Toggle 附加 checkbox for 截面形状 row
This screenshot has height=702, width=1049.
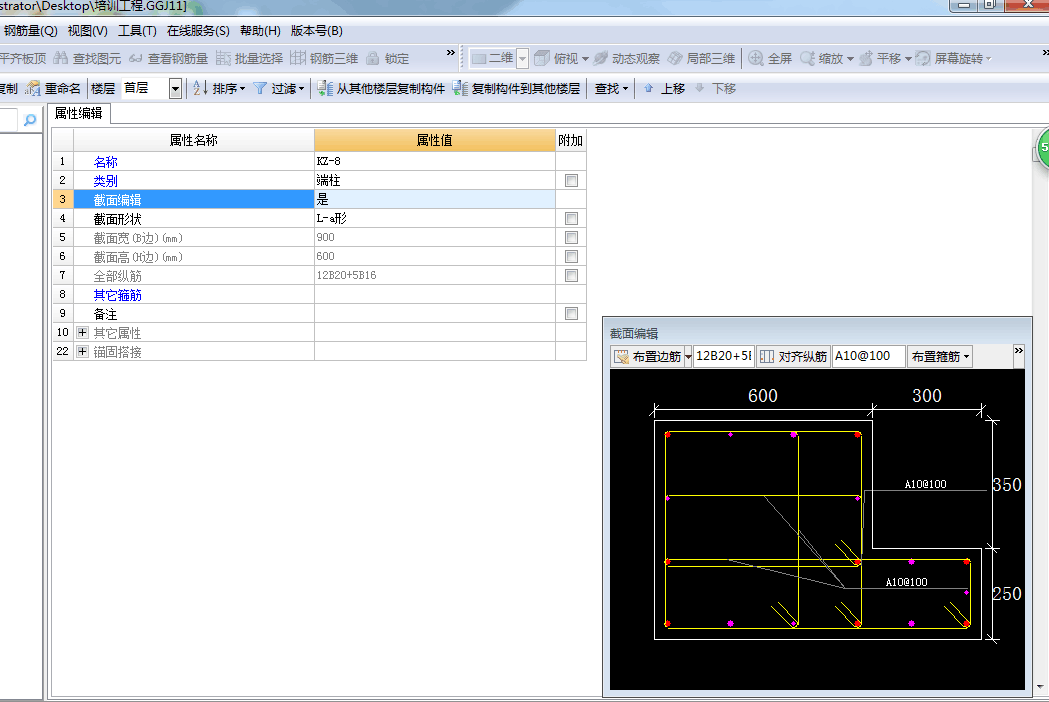point(571,218)
